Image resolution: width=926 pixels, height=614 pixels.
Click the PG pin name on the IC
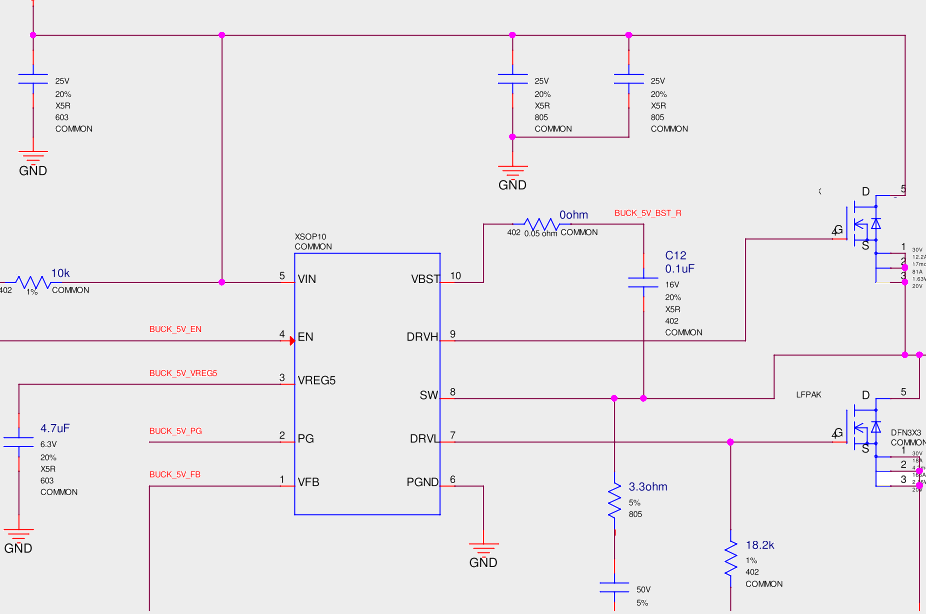(305, 439)
